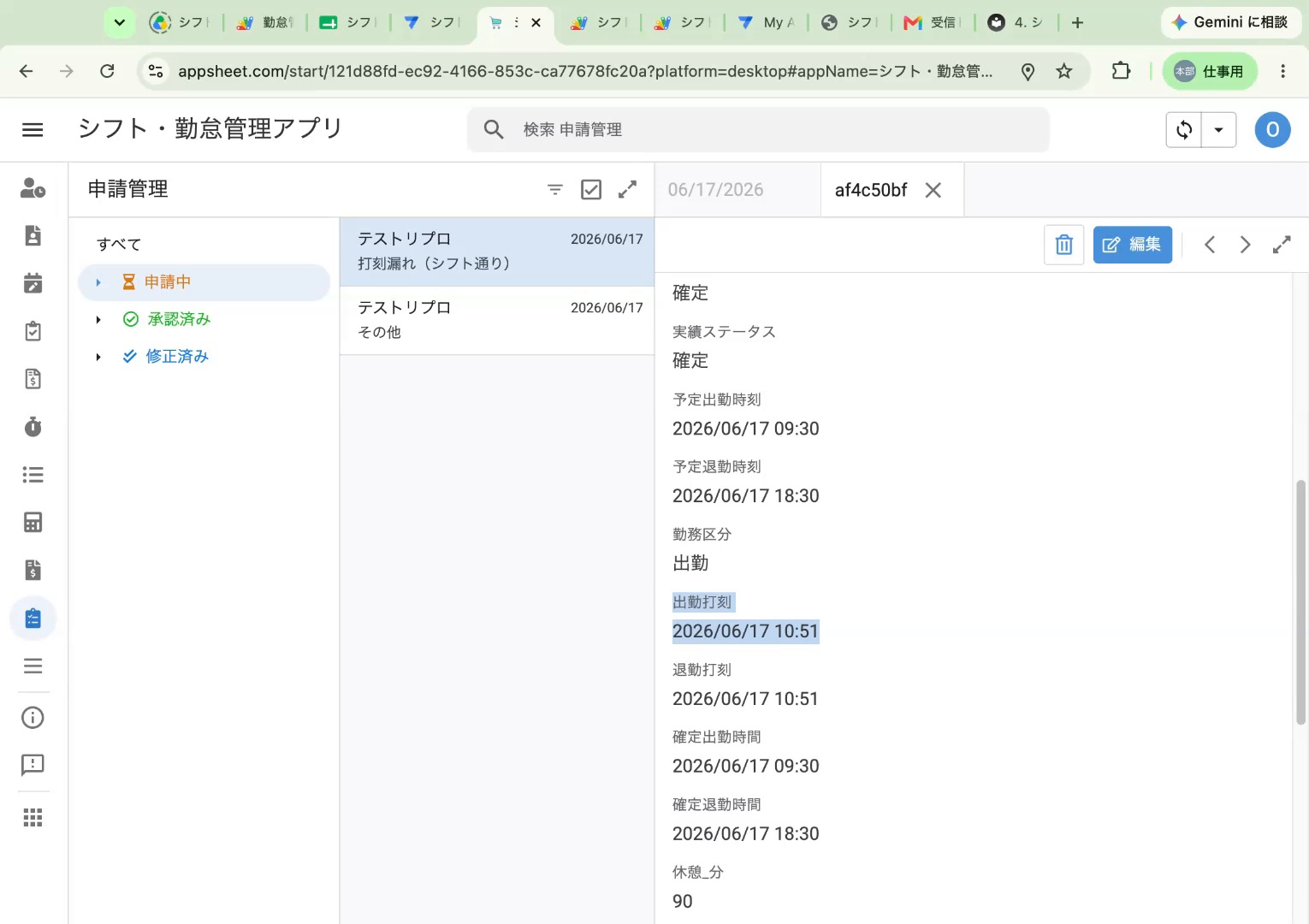The width and height of the screenshot is (1309, 924).
Task: Switch to the 06/17/2026 tab
Action: pyautogui.click(x=716, y=190)
